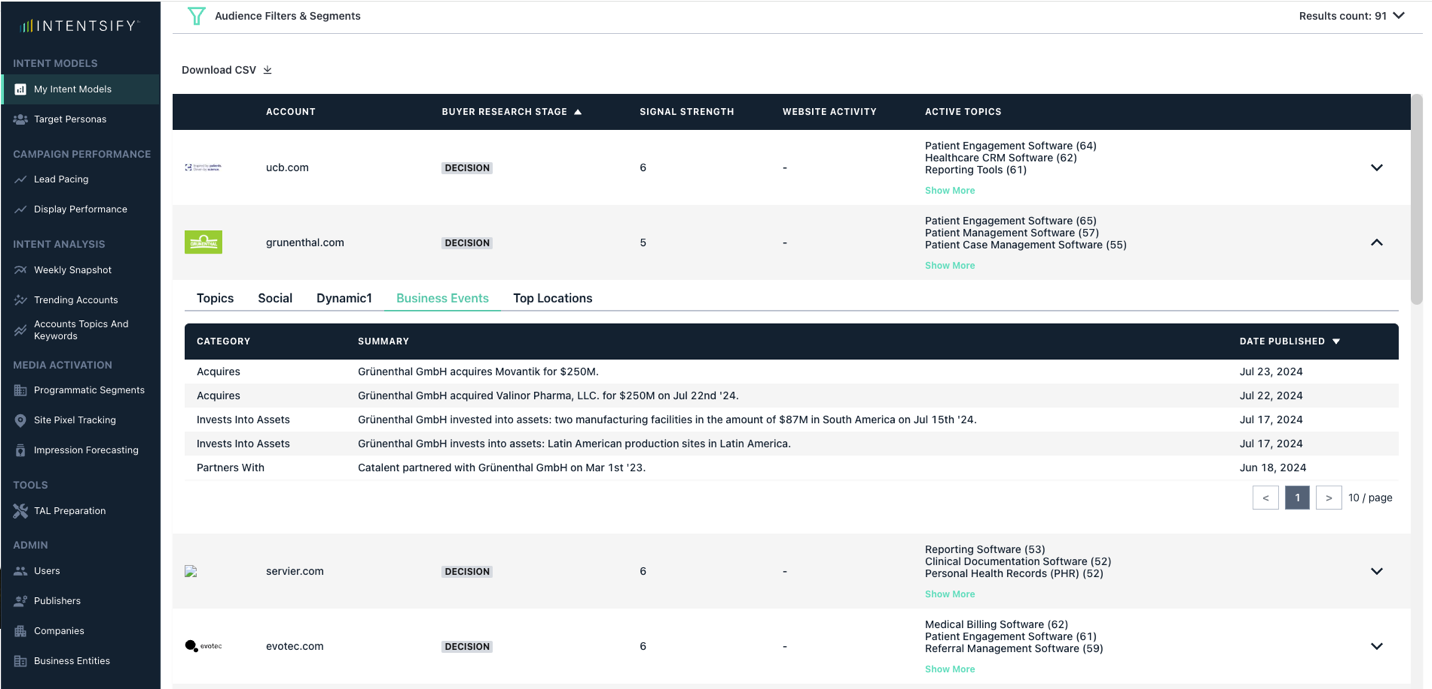Open Target Personas people icon
Image resolution: width=1432 pixels, height=689 pixels.
click(x=20, y=119)
